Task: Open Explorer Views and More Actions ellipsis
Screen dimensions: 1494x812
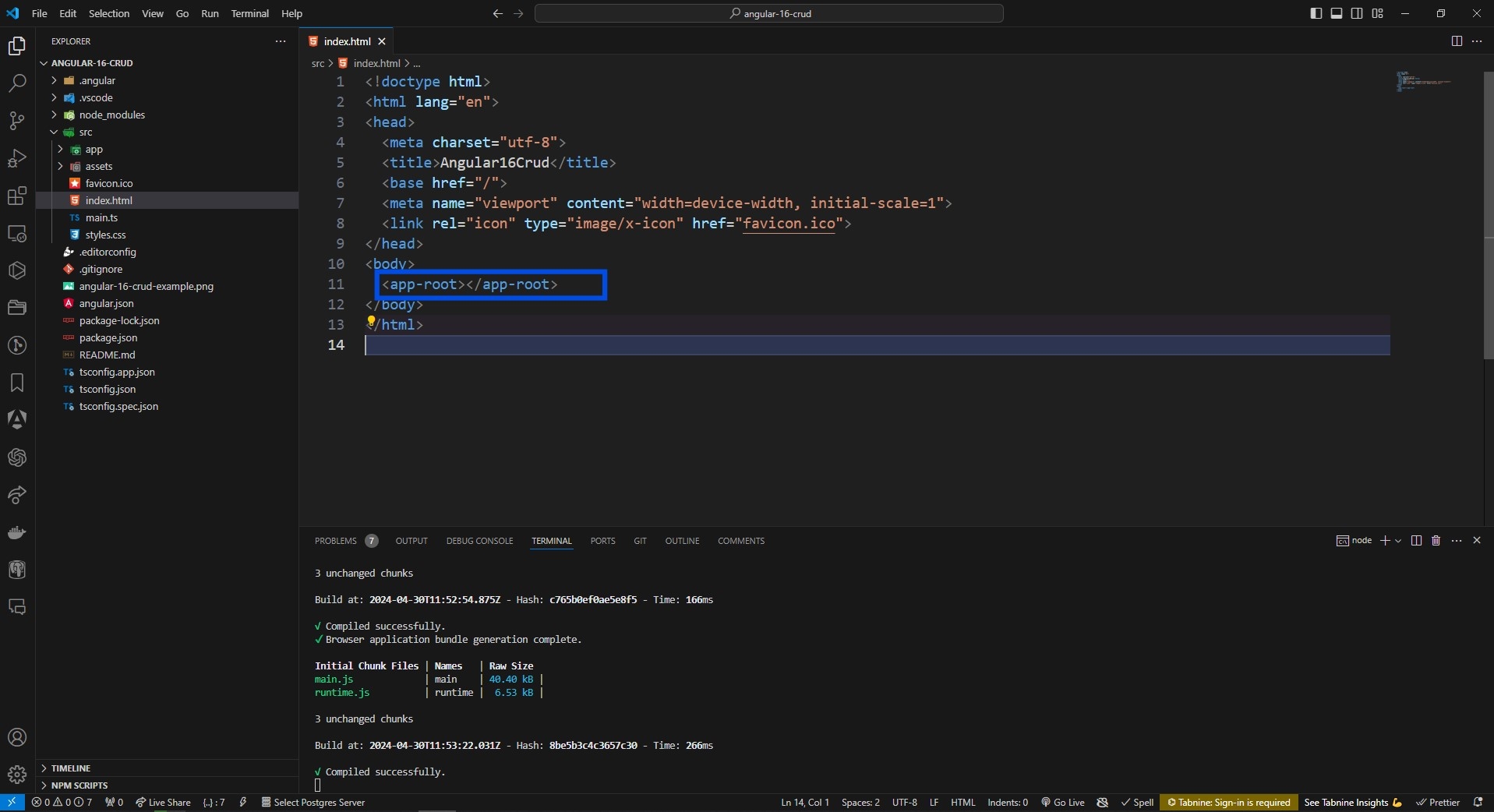Action: (281, 41)
